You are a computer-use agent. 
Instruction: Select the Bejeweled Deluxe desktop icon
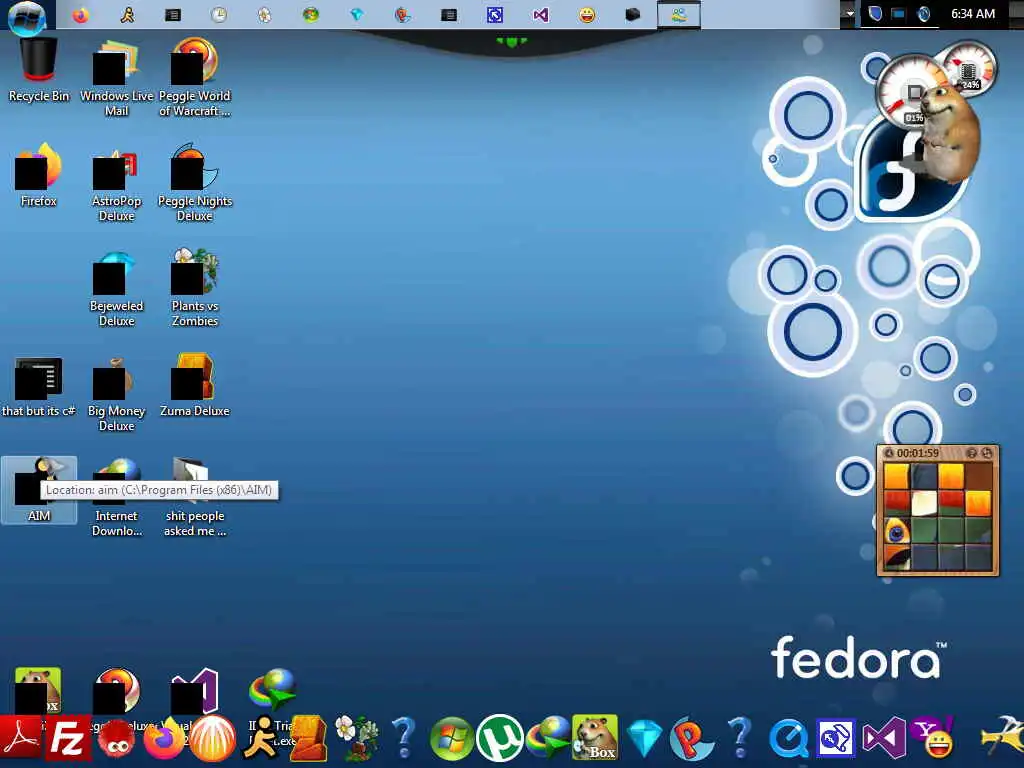tap(116, 287)
